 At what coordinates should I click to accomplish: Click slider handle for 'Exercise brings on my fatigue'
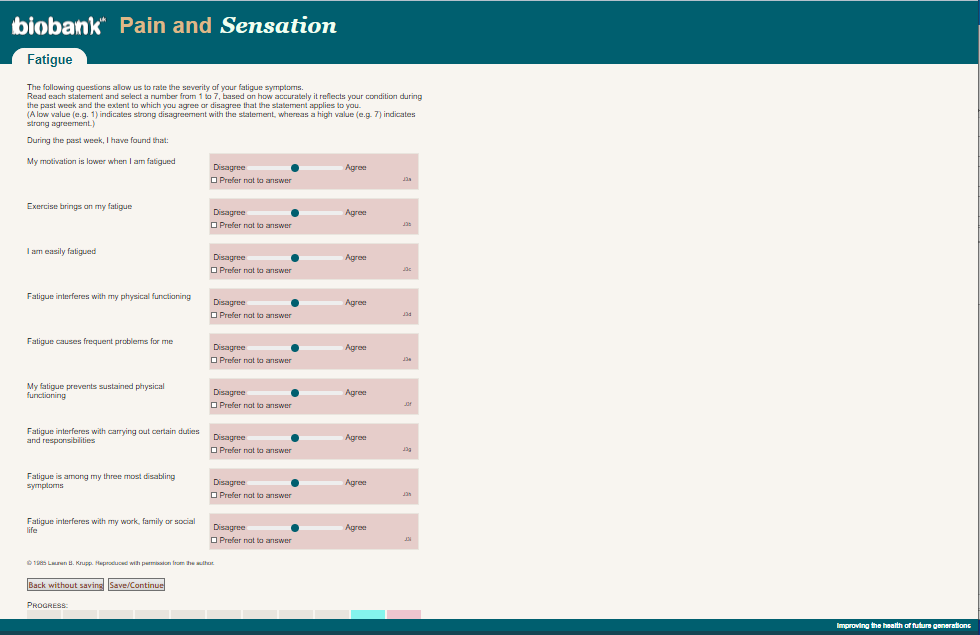tap(295, 213)
